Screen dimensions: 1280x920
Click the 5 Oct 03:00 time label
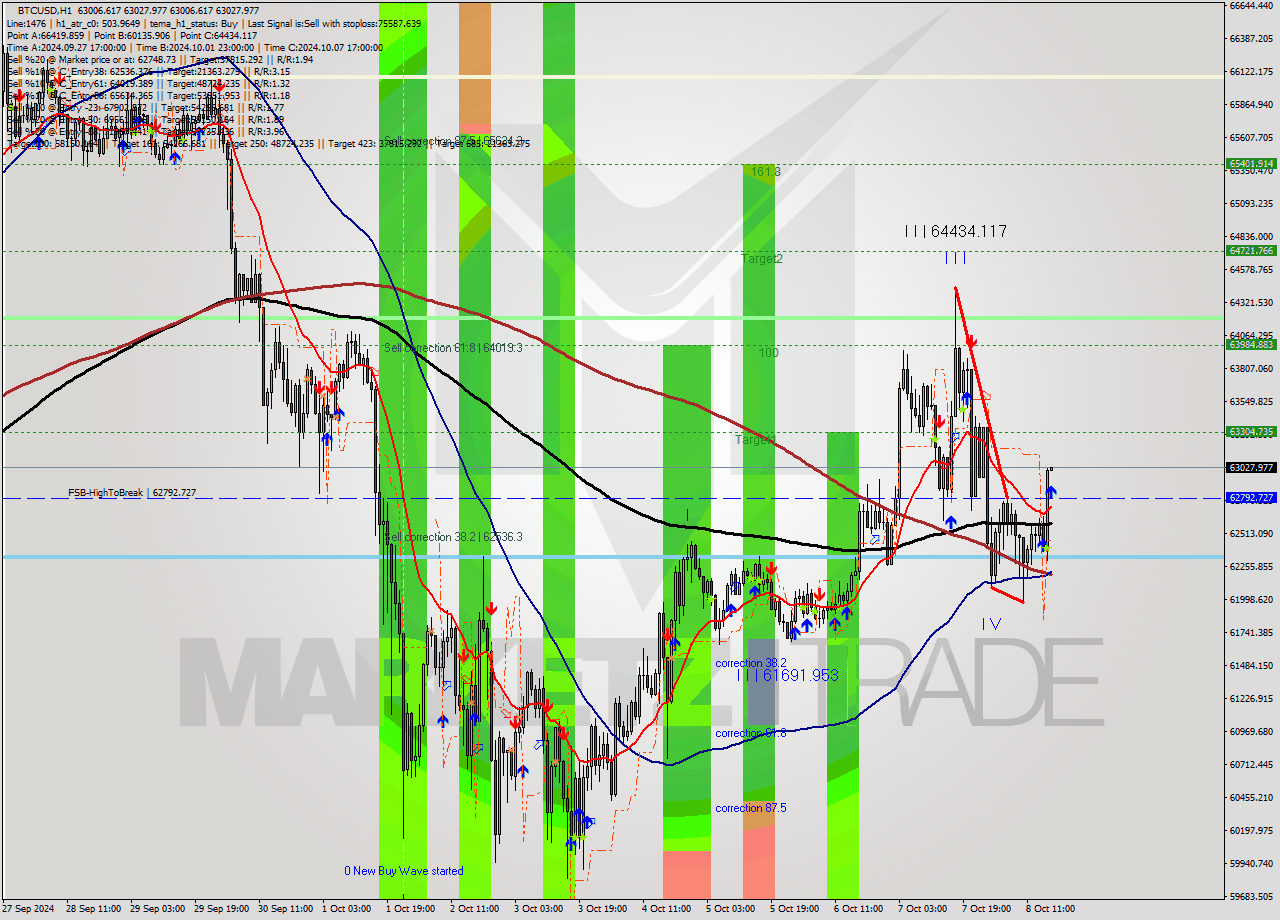click(x=730, y=909)
